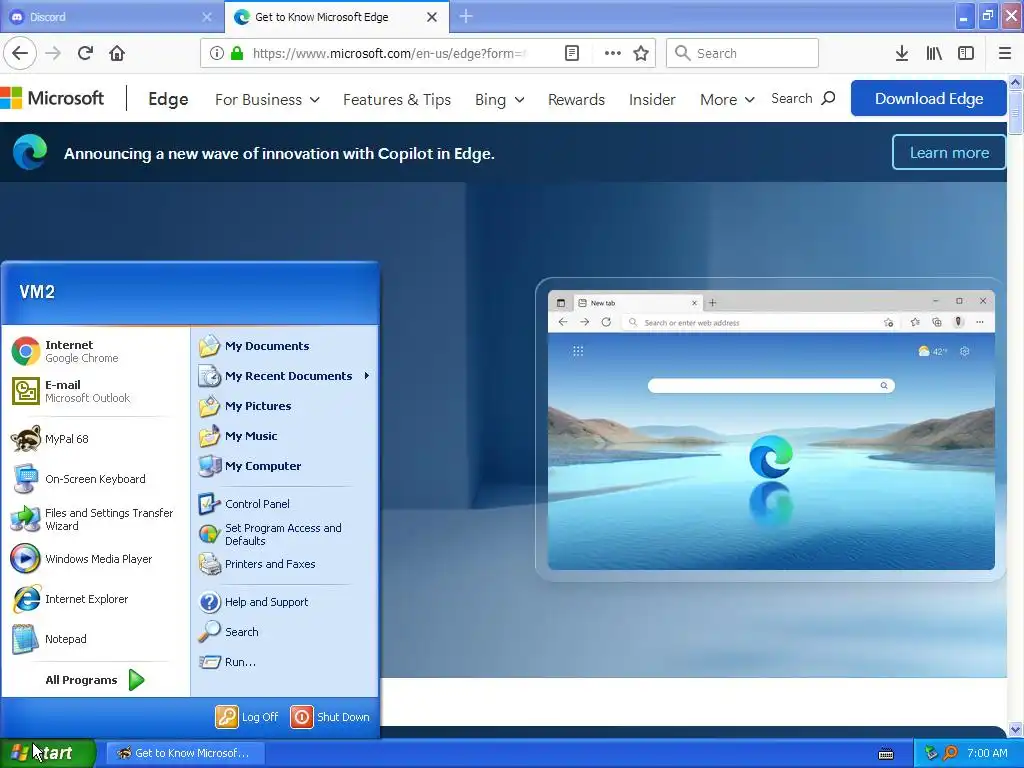Click the Edge product link
1024x768 pixels.
coord(168,99)
